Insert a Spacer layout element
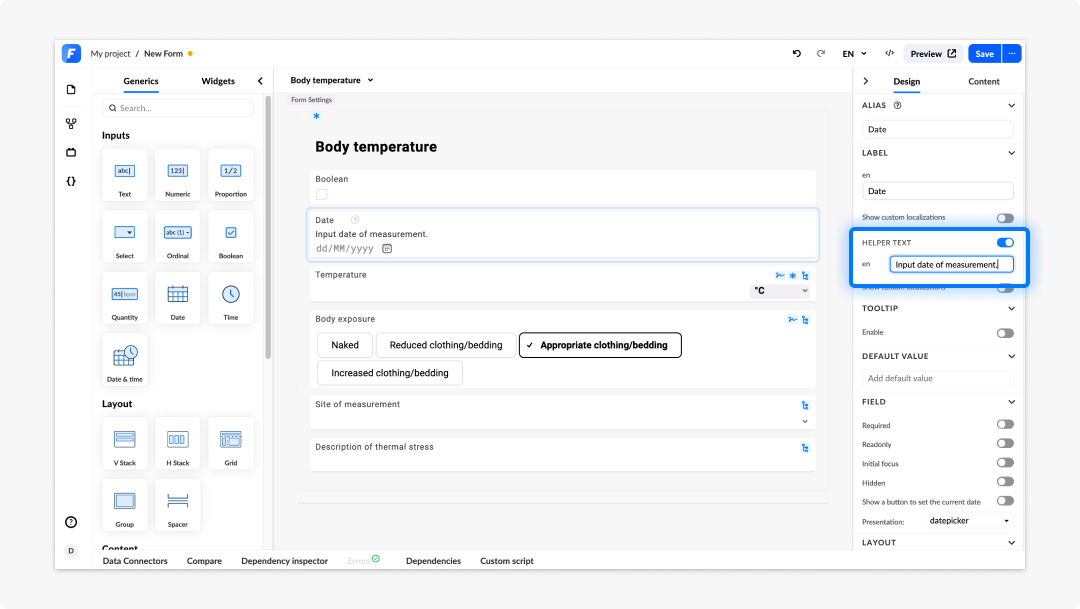Viewport: 1080px width, 609px height. (178, 505)
